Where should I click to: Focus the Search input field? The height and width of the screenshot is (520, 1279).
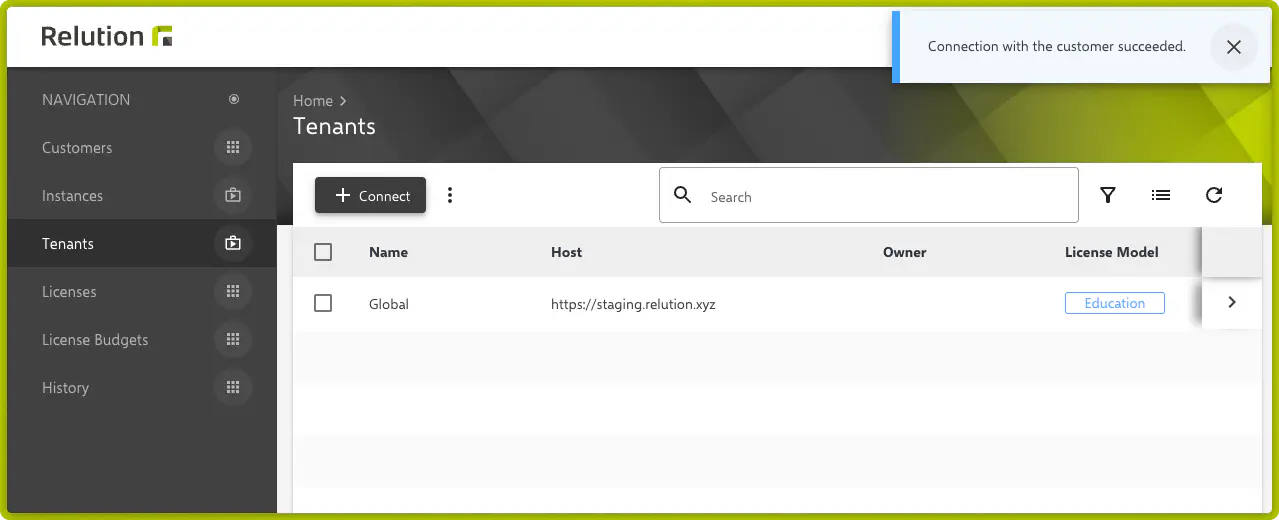[869, 195]
